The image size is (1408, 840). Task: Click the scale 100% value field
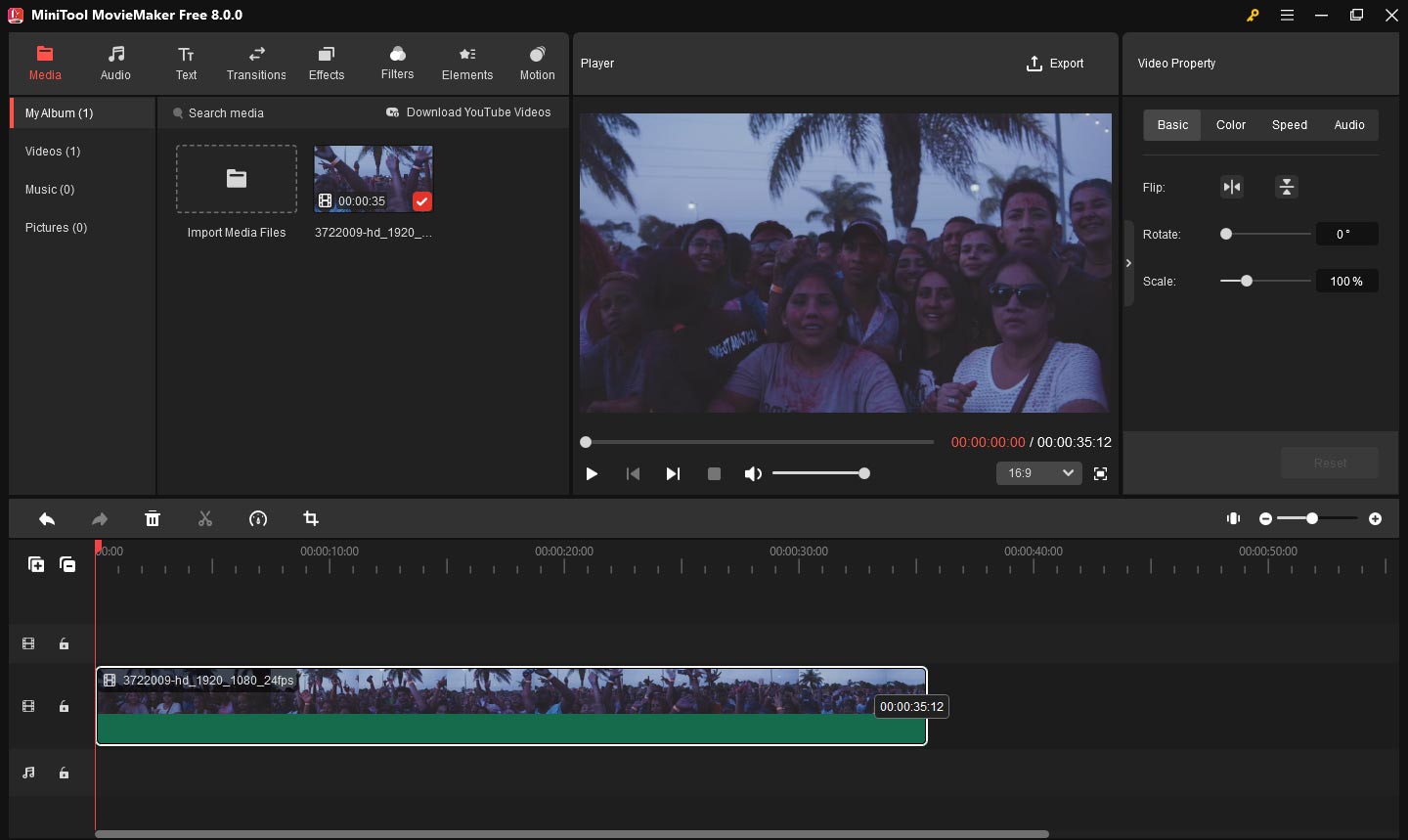[1346, 281]
